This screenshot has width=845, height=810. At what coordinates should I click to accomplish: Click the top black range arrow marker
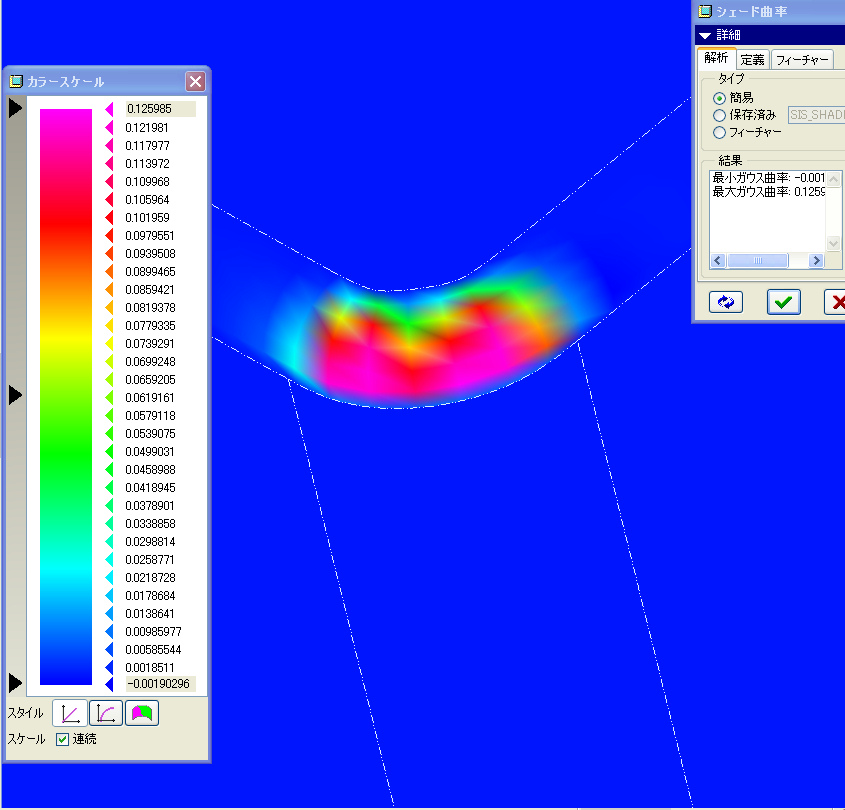coord(15,108)
